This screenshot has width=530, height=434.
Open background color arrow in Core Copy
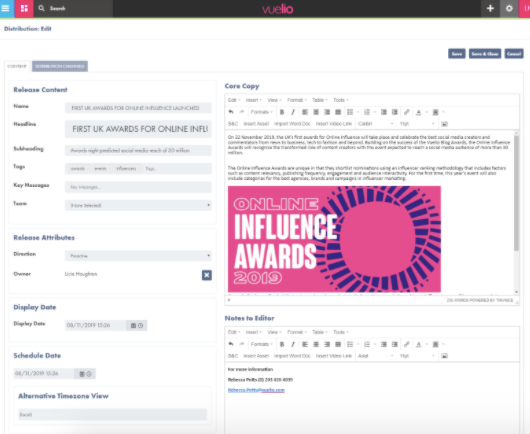click(x=443, y=112)
